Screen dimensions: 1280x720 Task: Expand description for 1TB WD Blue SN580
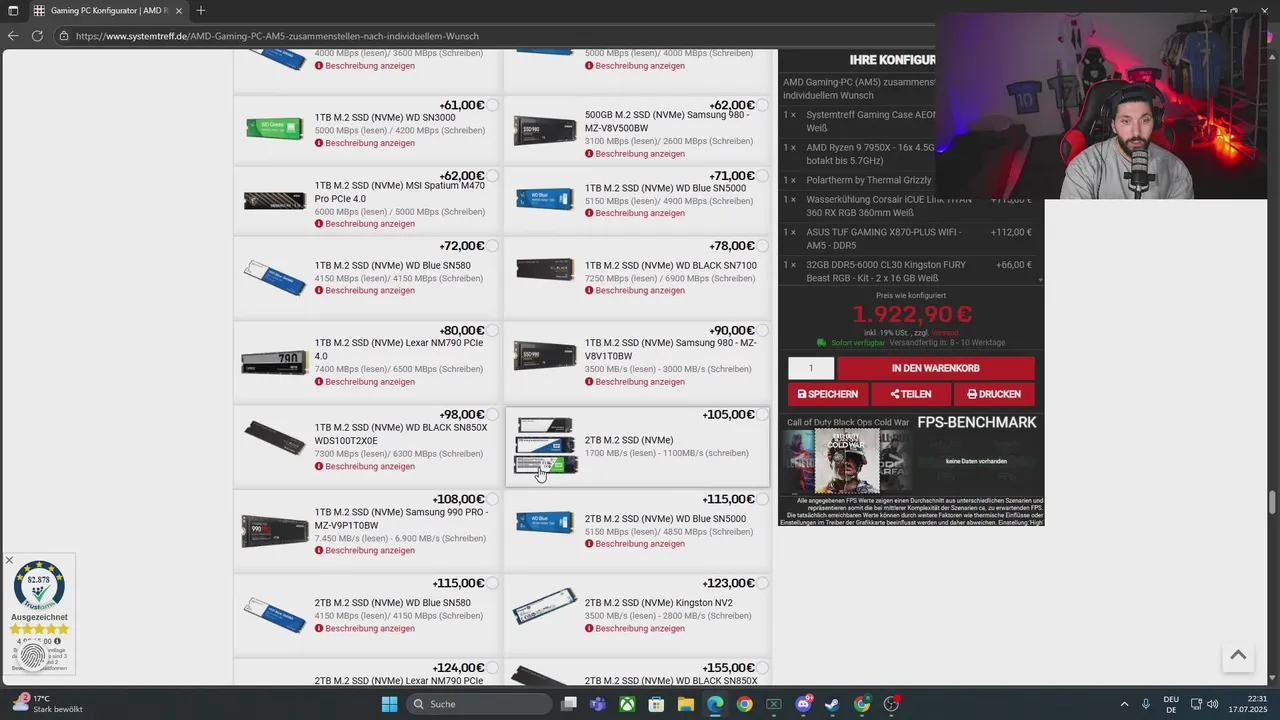365,291
